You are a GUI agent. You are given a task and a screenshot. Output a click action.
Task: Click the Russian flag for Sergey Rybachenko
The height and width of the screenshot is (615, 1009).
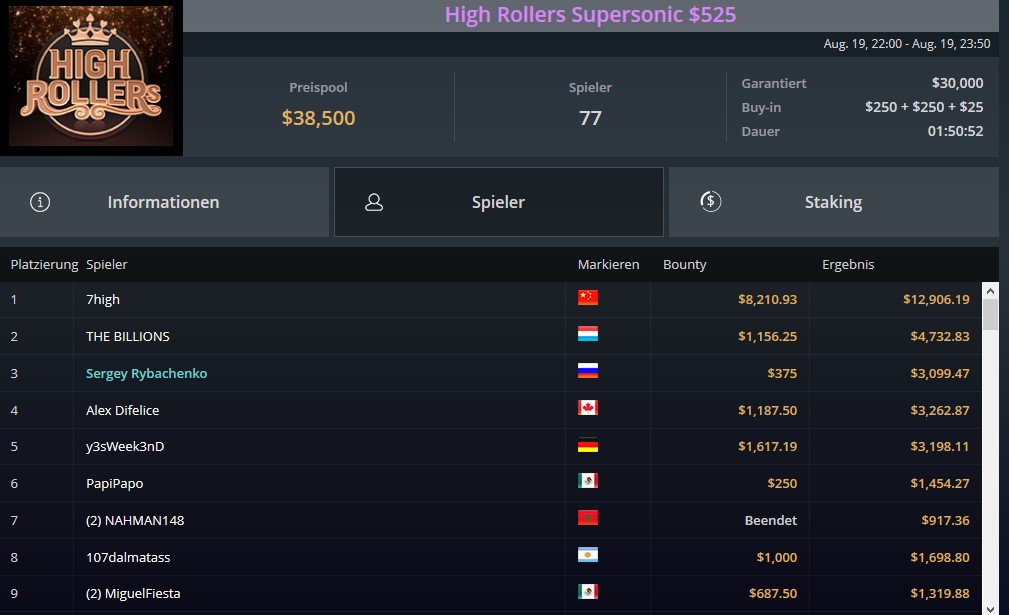(588, 371)
